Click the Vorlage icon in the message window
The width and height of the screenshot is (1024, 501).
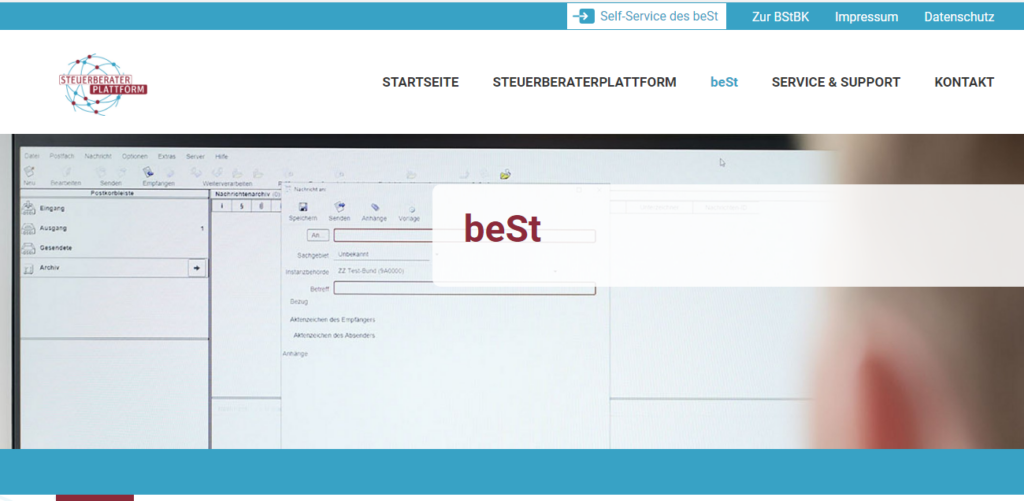[x=410, y=208]
